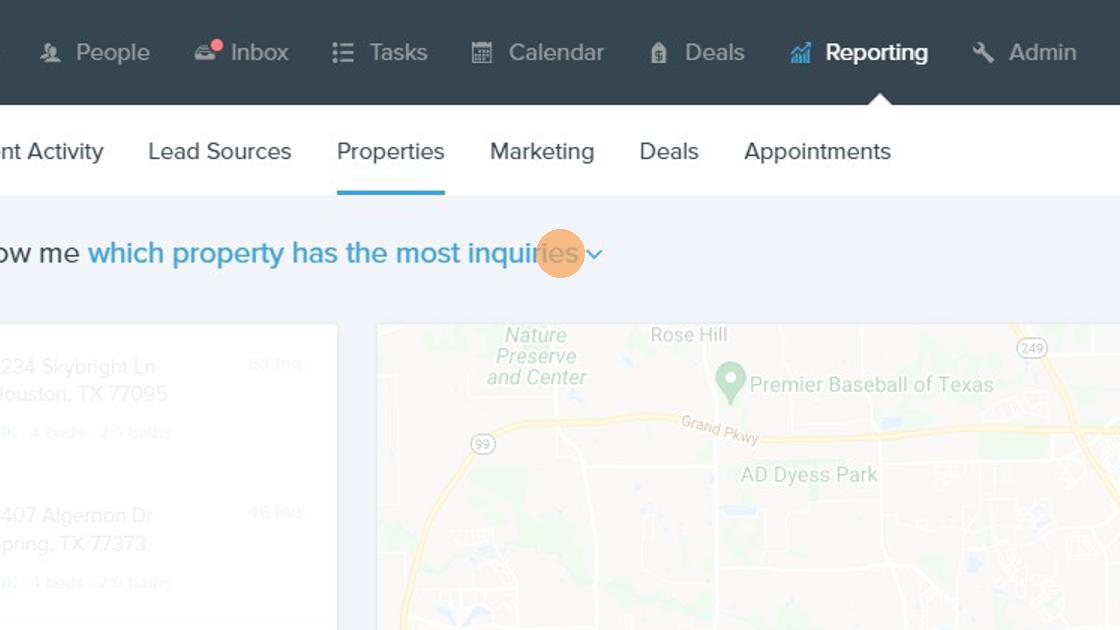Select the Algernon Dr property listing
Viewport: 1120px width, 630px height.
[x=78, y=530]
